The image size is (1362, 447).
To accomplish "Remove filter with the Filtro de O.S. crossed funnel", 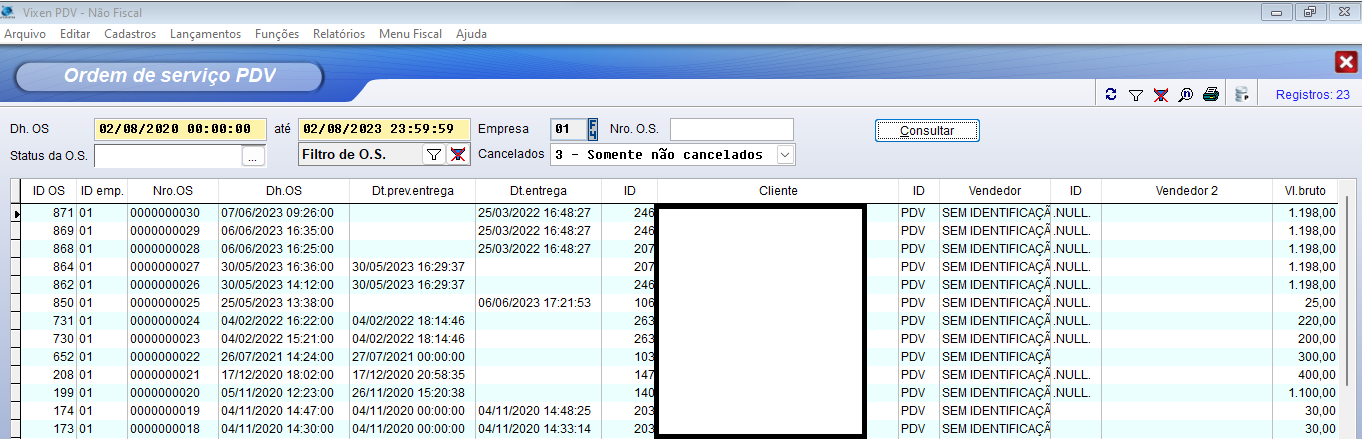I will pyautogui.click(x=457, y=155).
